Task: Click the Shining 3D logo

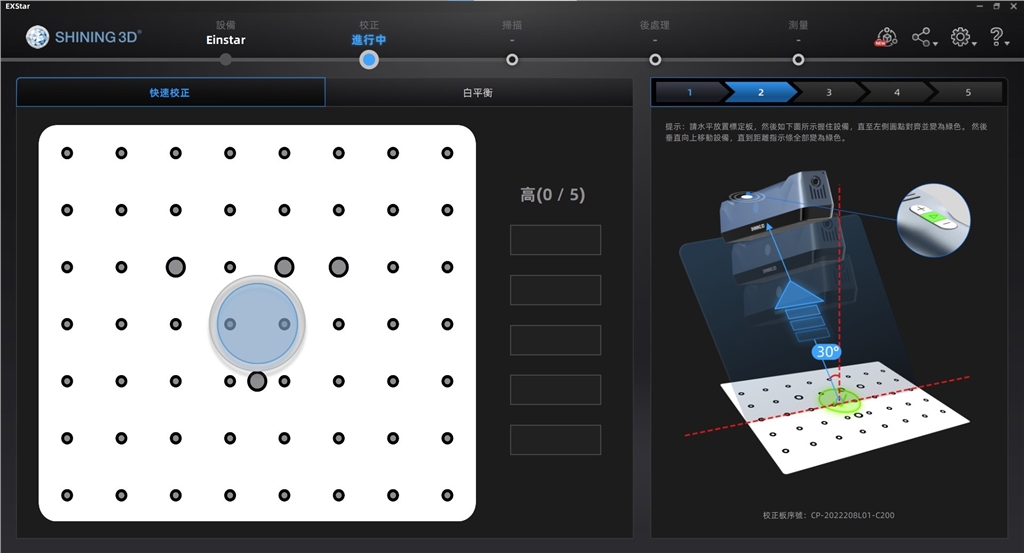Action: [x=84, y=38]
